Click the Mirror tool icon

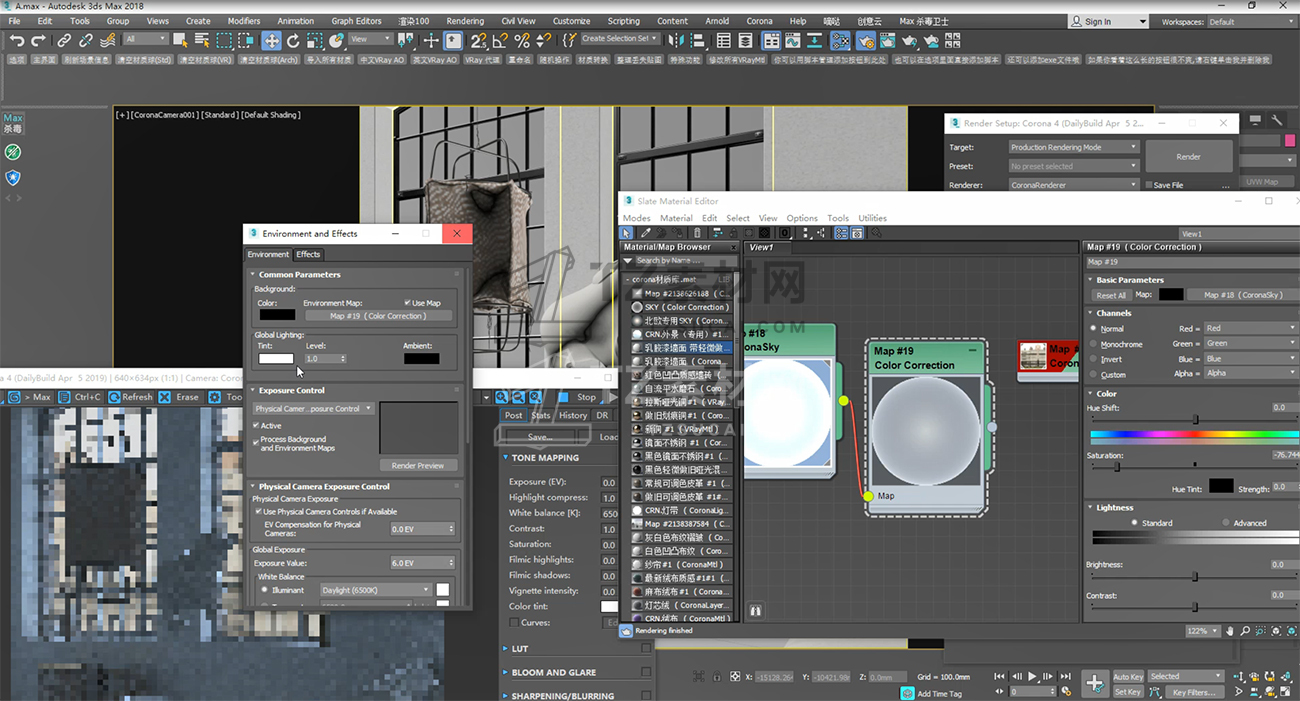(678, 40)
